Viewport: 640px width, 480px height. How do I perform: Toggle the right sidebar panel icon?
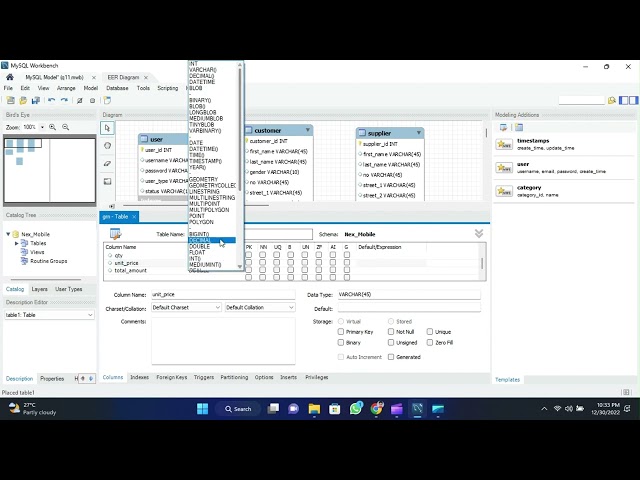point(633,100)
